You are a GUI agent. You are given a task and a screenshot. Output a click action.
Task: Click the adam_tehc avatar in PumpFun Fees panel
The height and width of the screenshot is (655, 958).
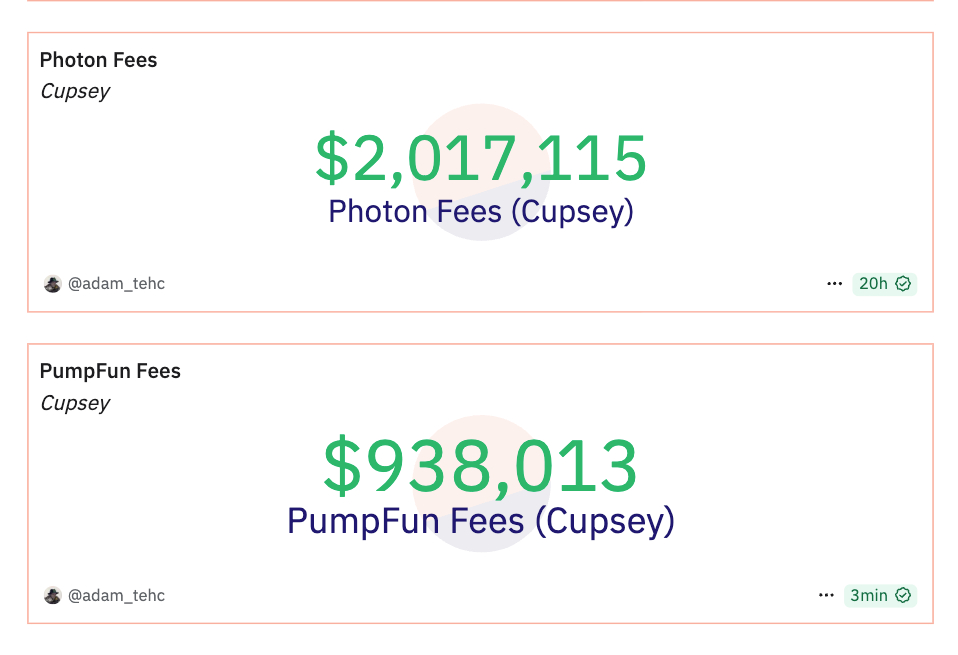(53, 595)
